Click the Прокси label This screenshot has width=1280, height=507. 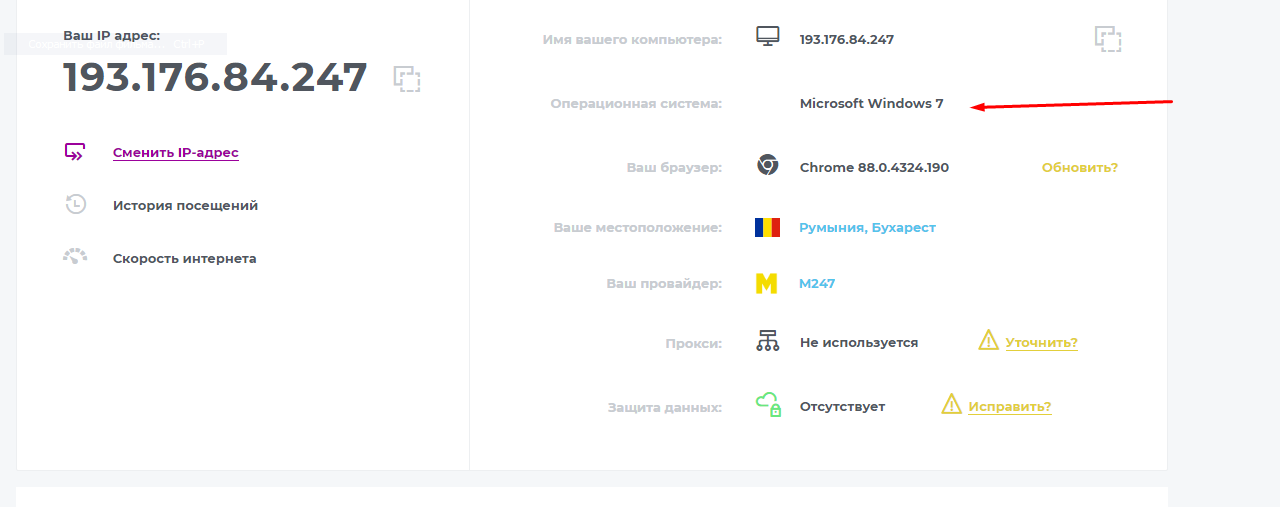(x=693, y=343)
